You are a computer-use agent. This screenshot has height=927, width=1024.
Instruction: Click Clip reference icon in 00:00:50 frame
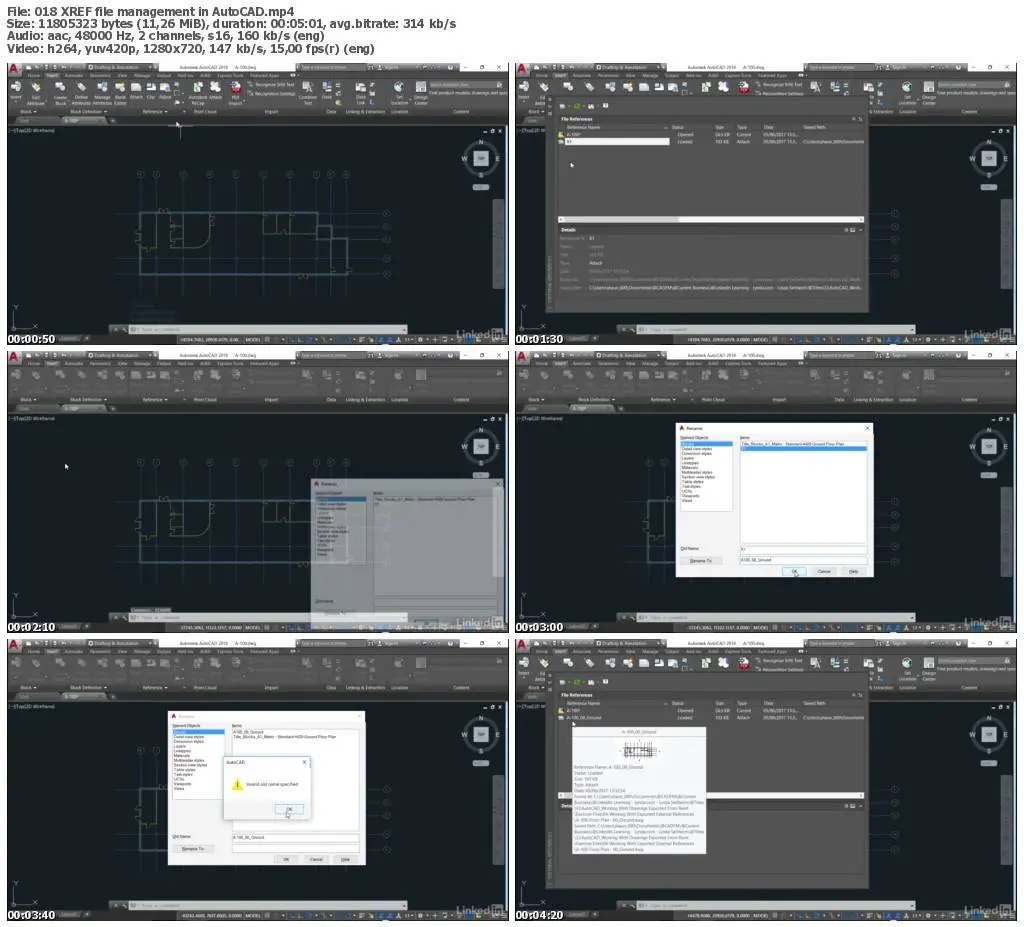(151, 88)
